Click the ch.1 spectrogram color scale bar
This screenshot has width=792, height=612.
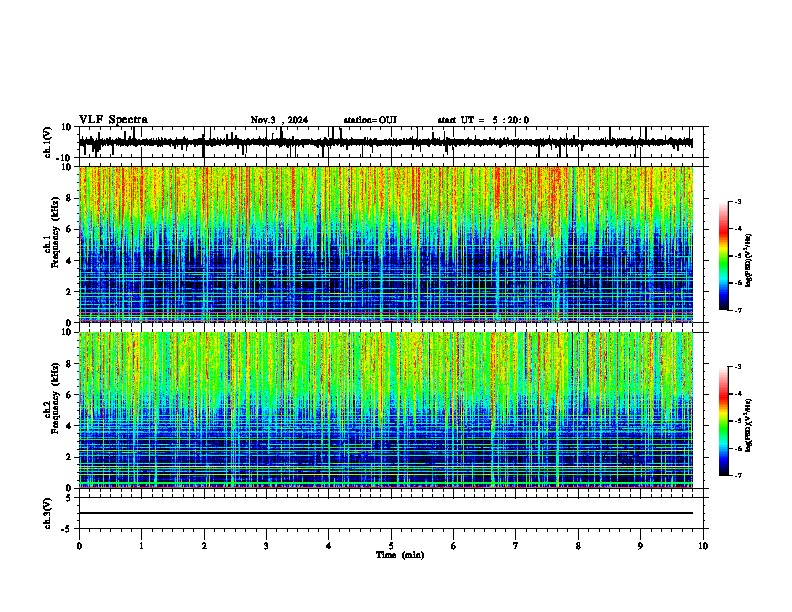pos(723,256)
